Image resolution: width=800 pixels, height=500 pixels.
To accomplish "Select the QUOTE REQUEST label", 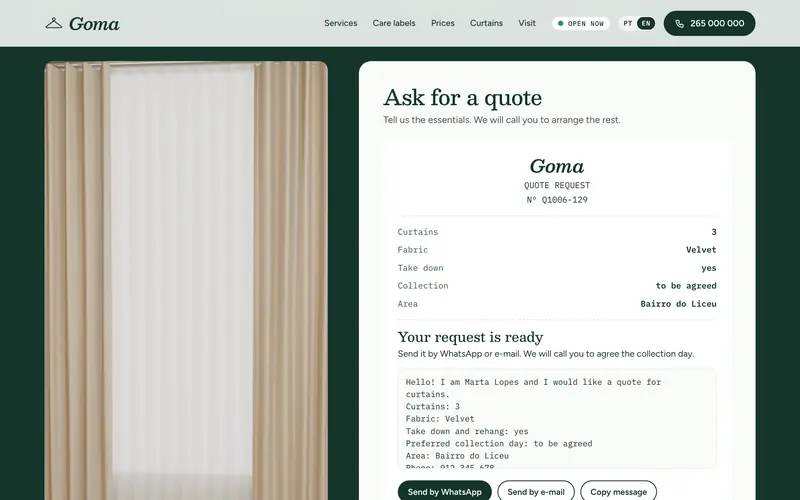I will pyautogui.click(x=557, y=185).
